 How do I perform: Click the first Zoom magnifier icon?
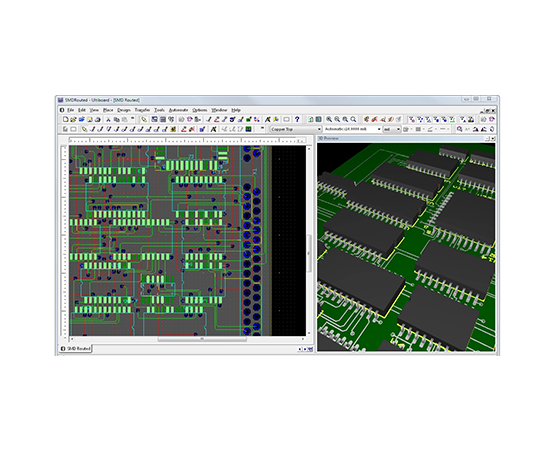[x=329, y=120]
